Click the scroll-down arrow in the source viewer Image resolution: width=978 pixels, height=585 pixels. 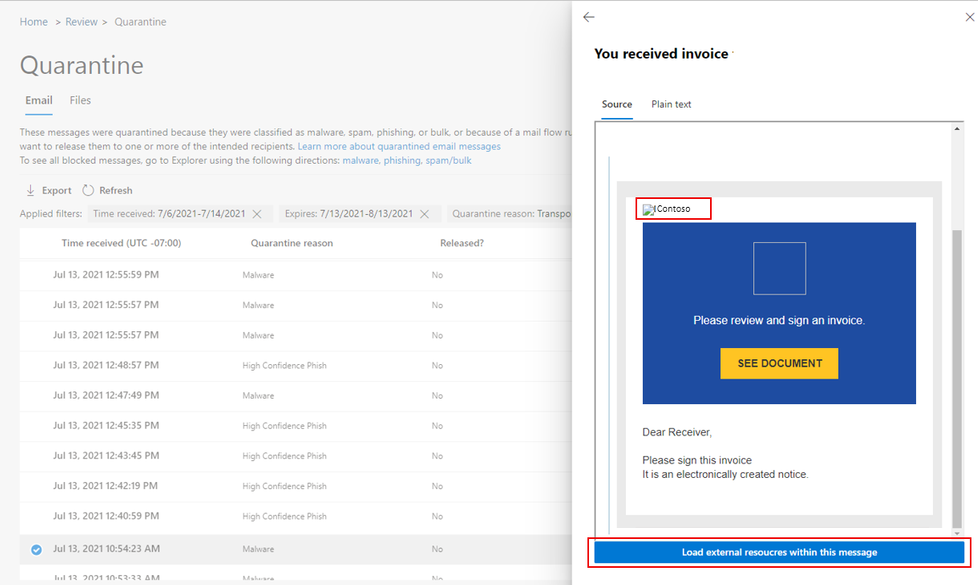click(956, 534)
